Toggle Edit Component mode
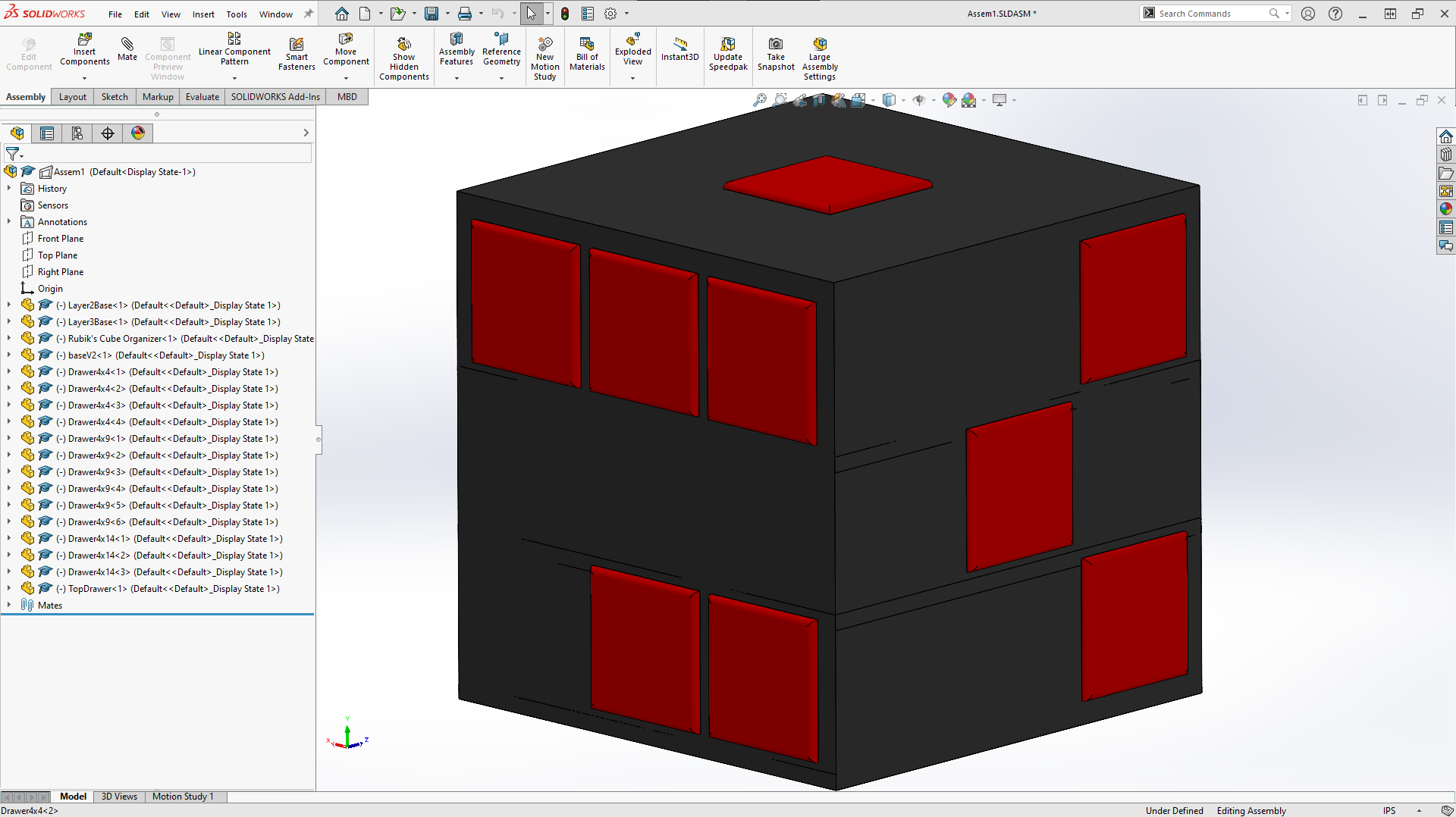Image resolution: width=1456 pixels, height=817 pixels. 28,51
